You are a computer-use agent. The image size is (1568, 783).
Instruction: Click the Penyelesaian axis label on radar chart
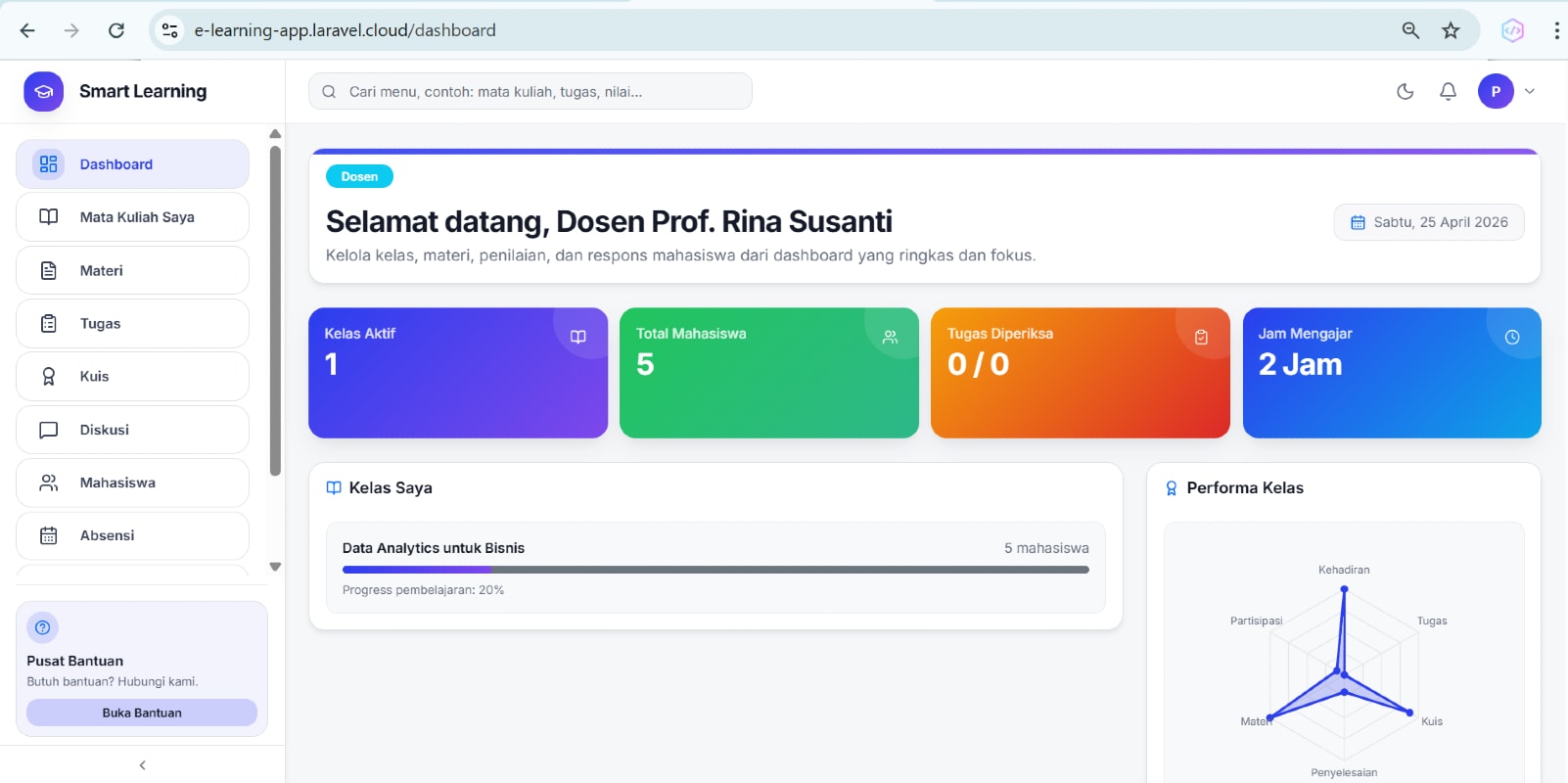1344,772
